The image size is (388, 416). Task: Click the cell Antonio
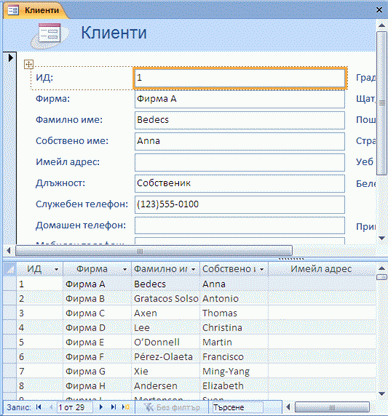tap(234, 299)
